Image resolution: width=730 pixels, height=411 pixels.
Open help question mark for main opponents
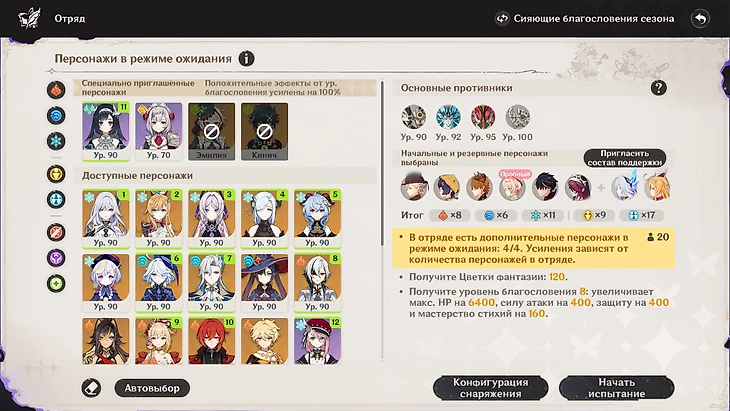tap(659, 88)
